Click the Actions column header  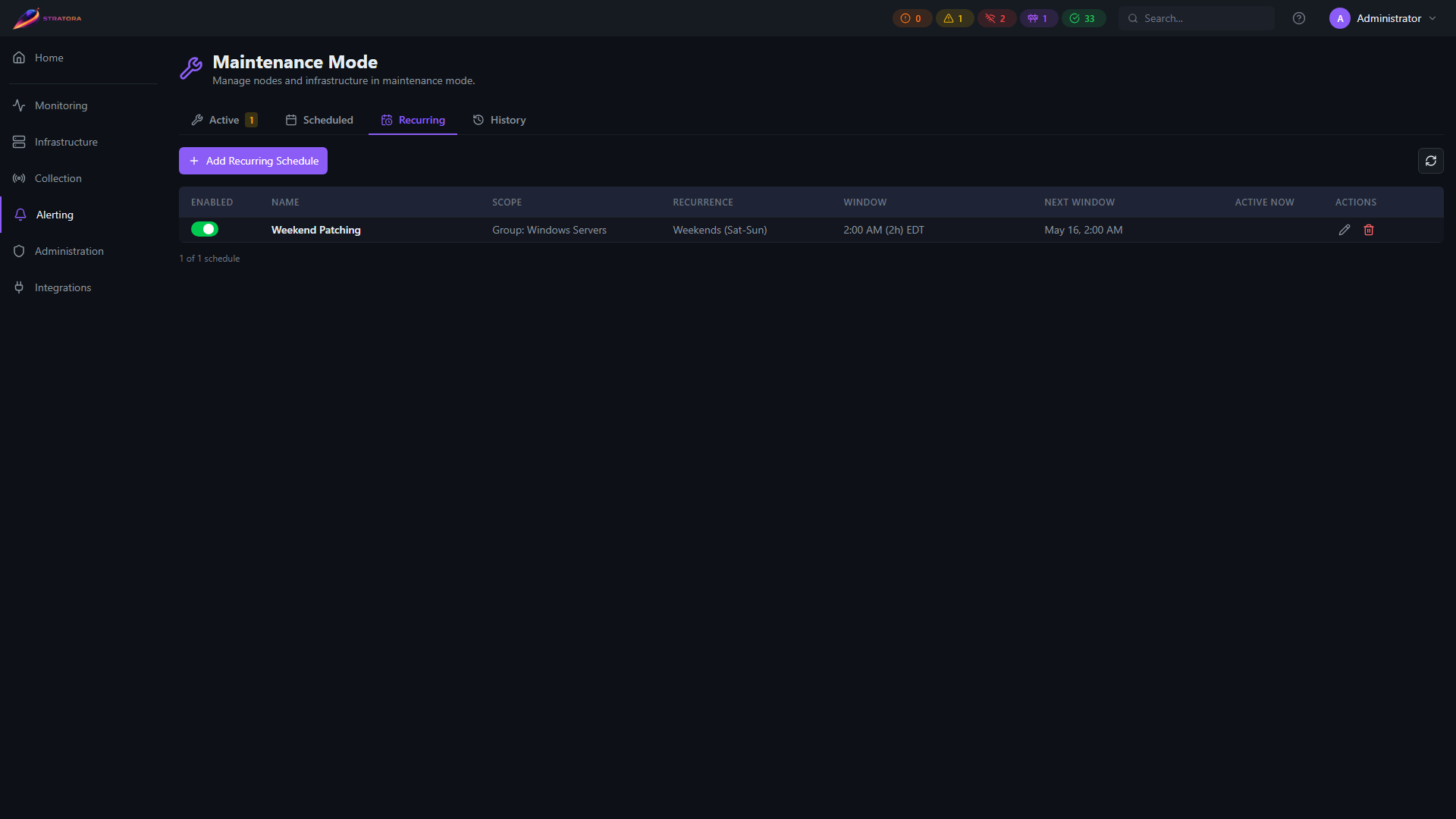[x=1356, y=202]
